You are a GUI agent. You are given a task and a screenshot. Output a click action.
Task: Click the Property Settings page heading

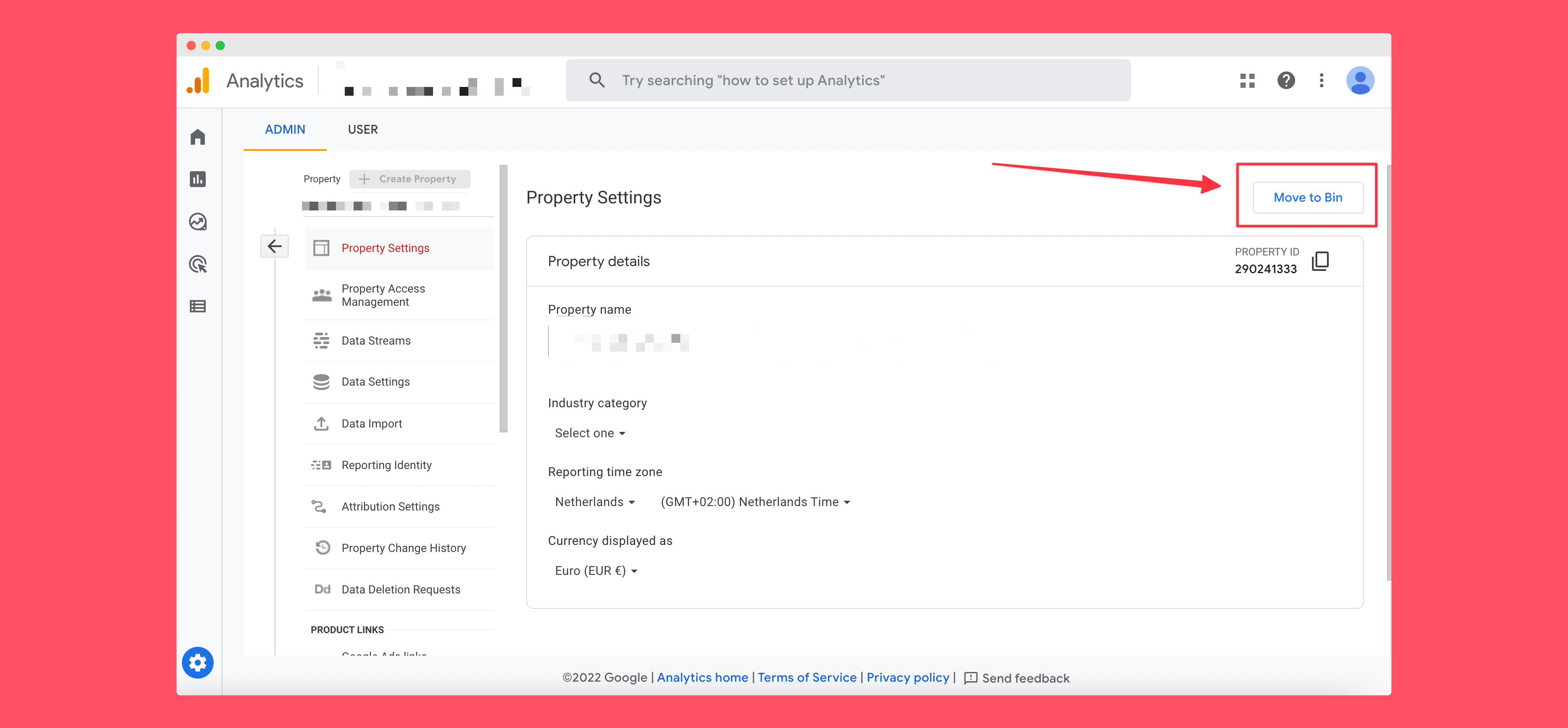pyautogui.click(x=593, y=198)
